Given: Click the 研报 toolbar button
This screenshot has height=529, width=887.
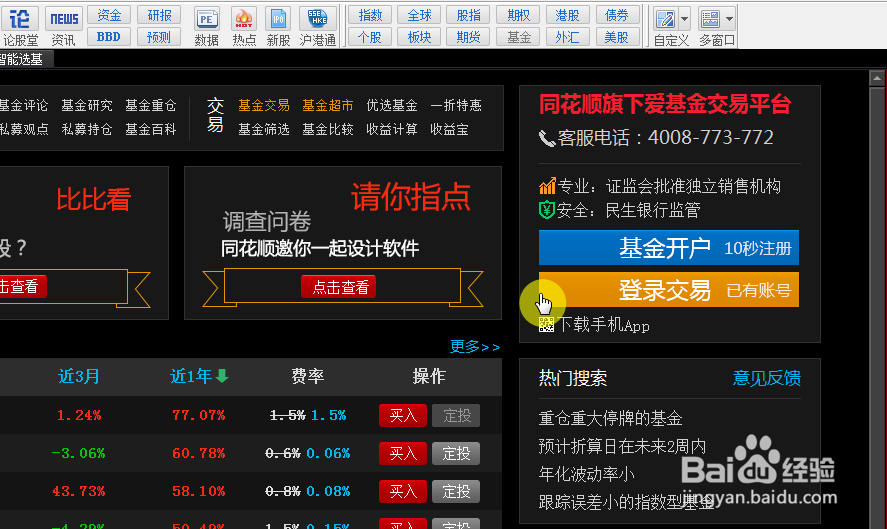Looking at the screenshot, I should pos(159,15).
